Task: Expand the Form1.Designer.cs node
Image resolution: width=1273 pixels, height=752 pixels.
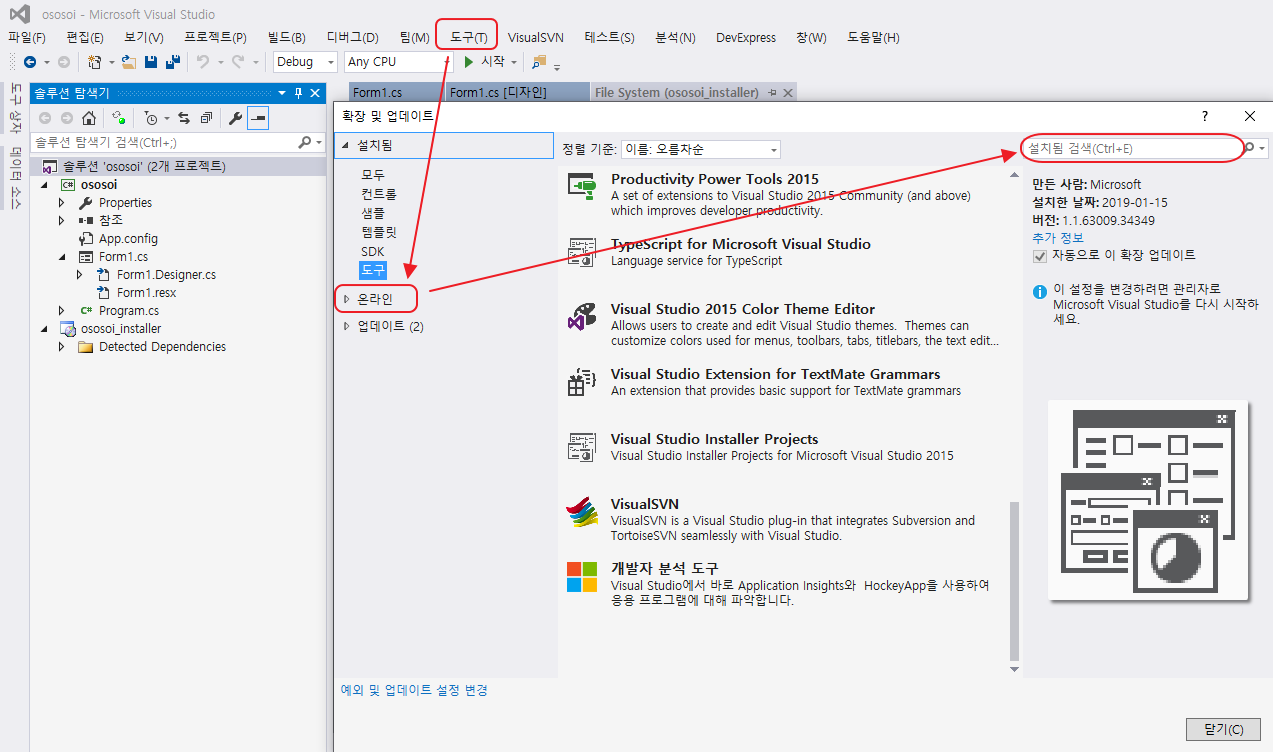Action: coord(80,275)
